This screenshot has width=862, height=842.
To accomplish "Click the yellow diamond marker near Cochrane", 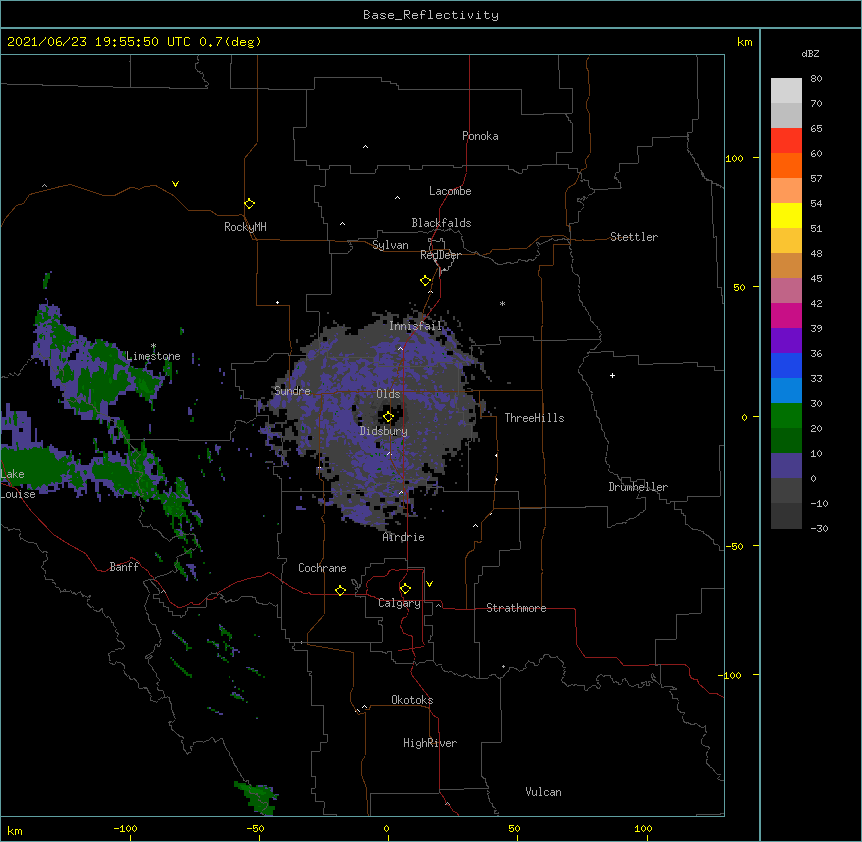I will (x=340, y=590).
